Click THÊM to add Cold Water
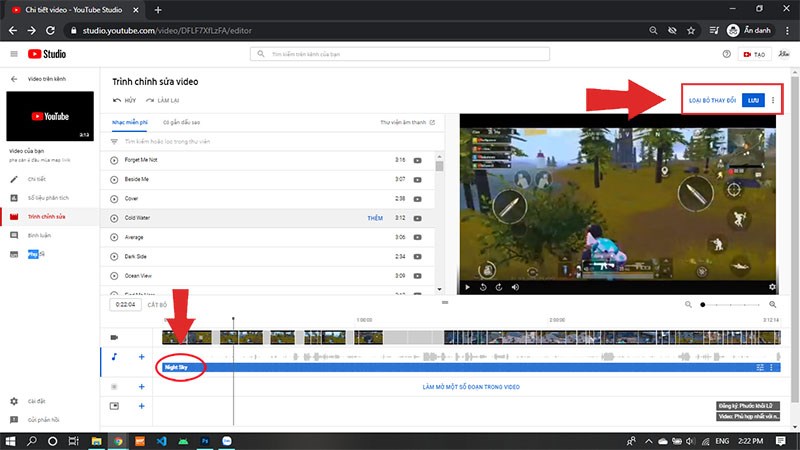This screenshot has width=800, height=450. [x=375, y=218]
